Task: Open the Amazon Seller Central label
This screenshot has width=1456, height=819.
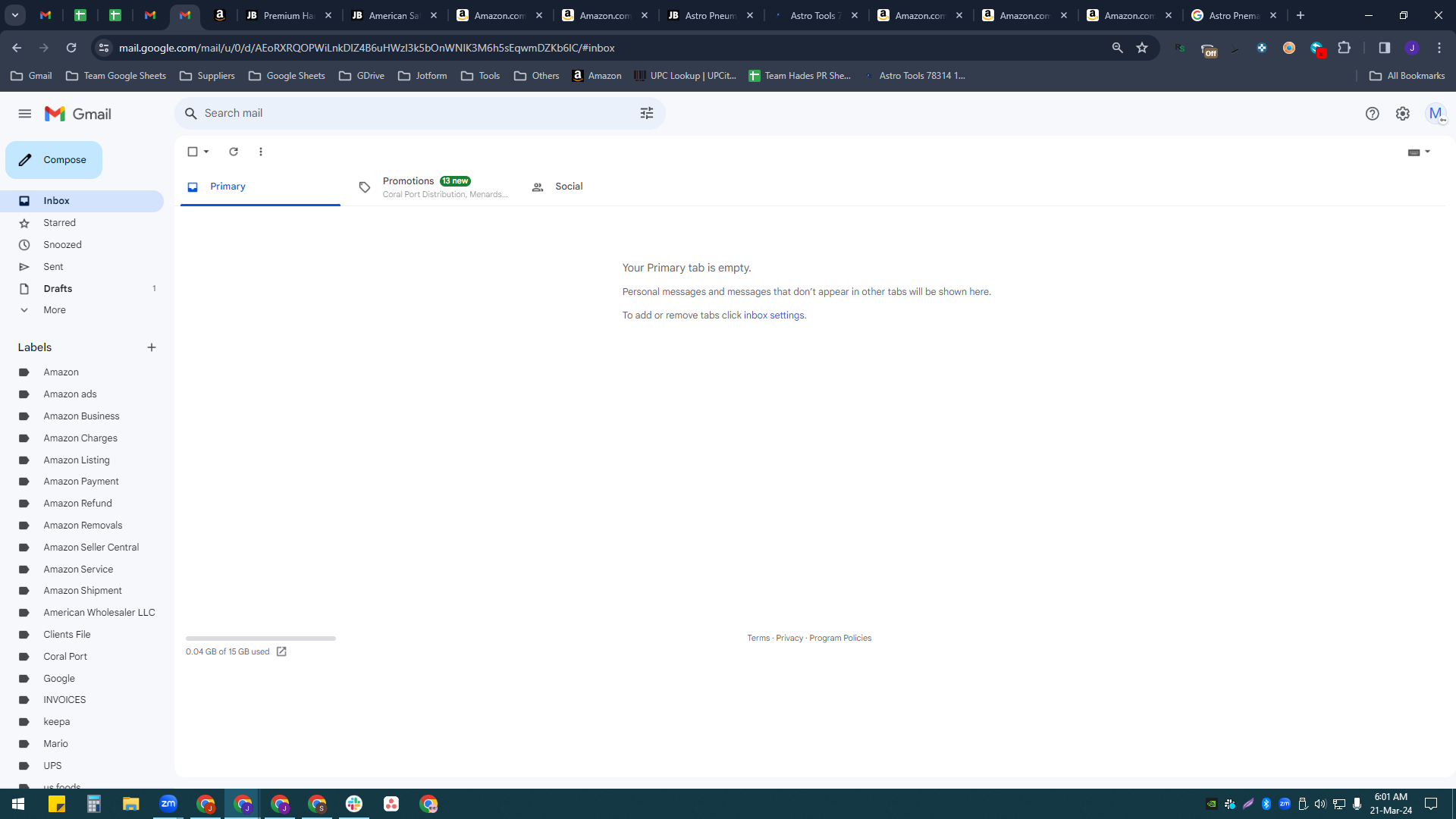Action: point(91,548)
